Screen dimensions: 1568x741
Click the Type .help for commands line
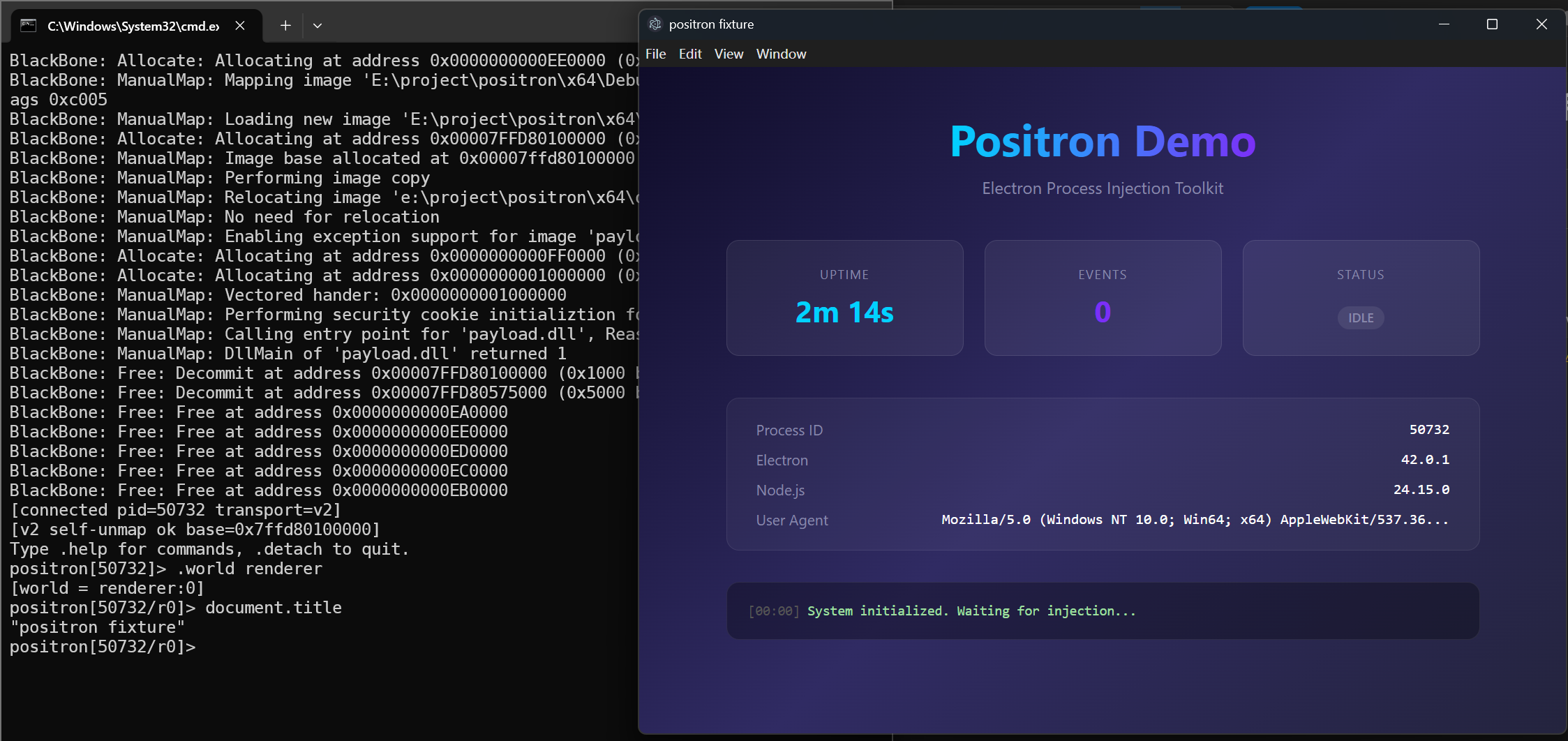coord(209,549)
